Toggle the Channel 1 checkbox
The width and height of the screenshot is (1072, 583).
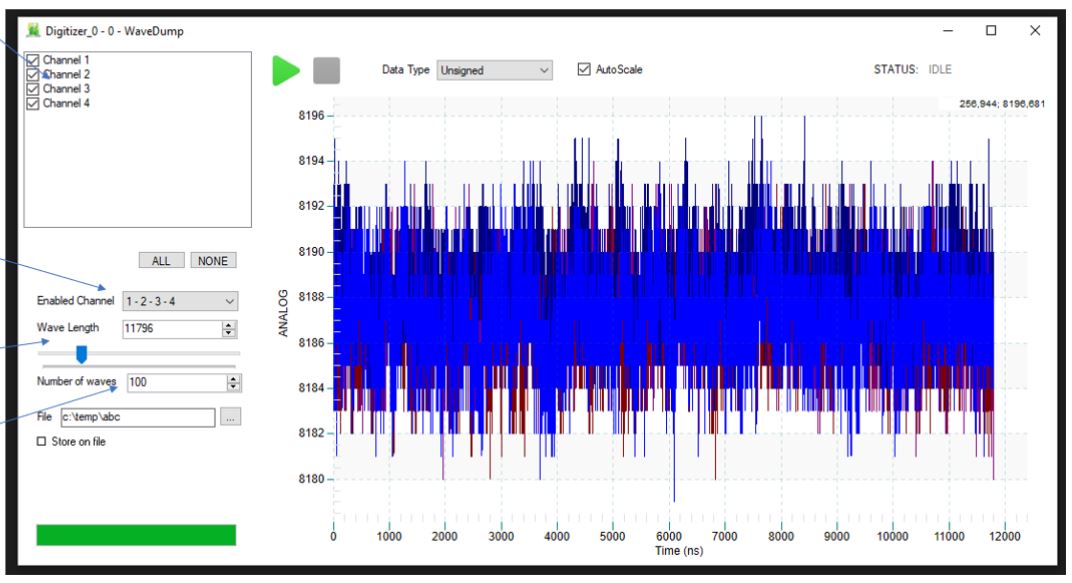click(x=33, y=60)
